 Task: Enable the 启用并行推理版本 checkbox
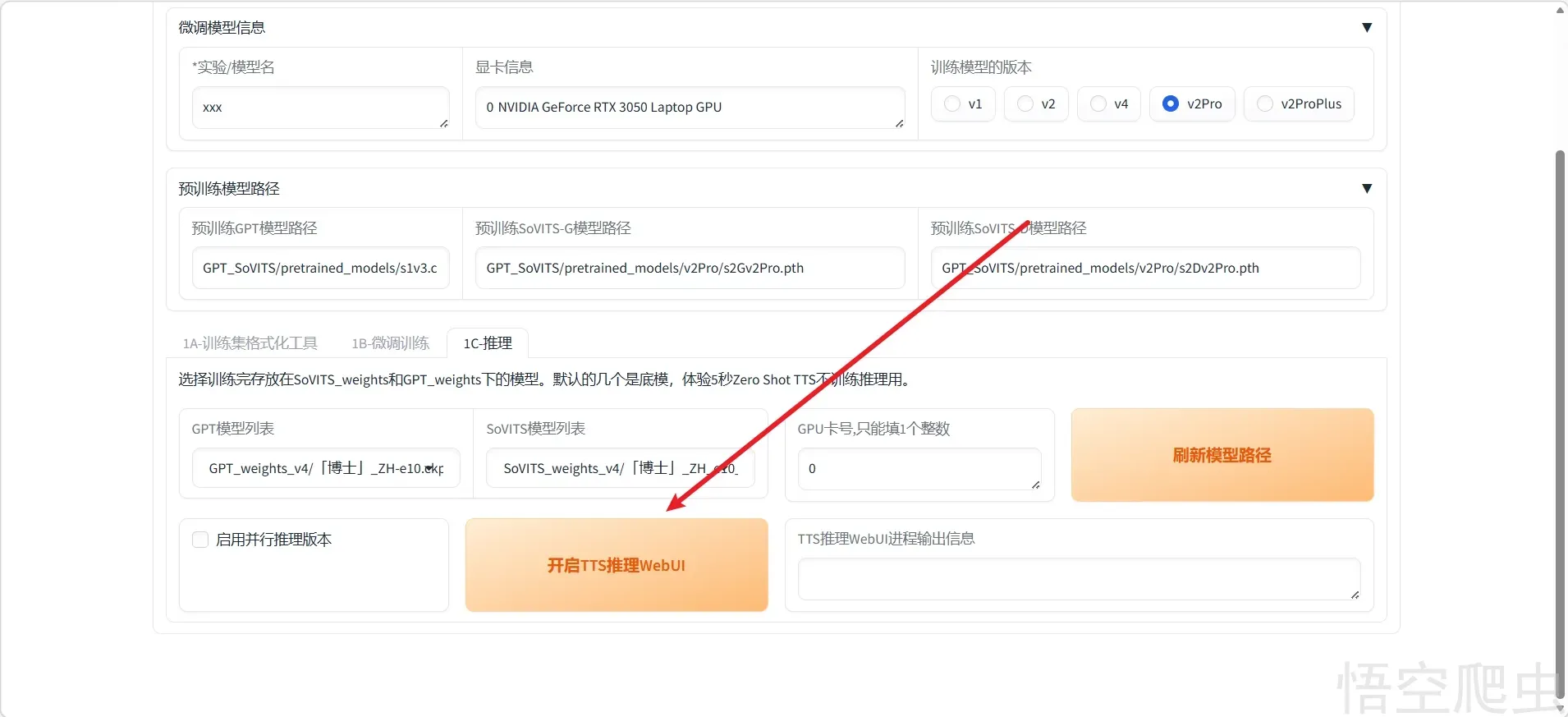click(x=200, y=540)
